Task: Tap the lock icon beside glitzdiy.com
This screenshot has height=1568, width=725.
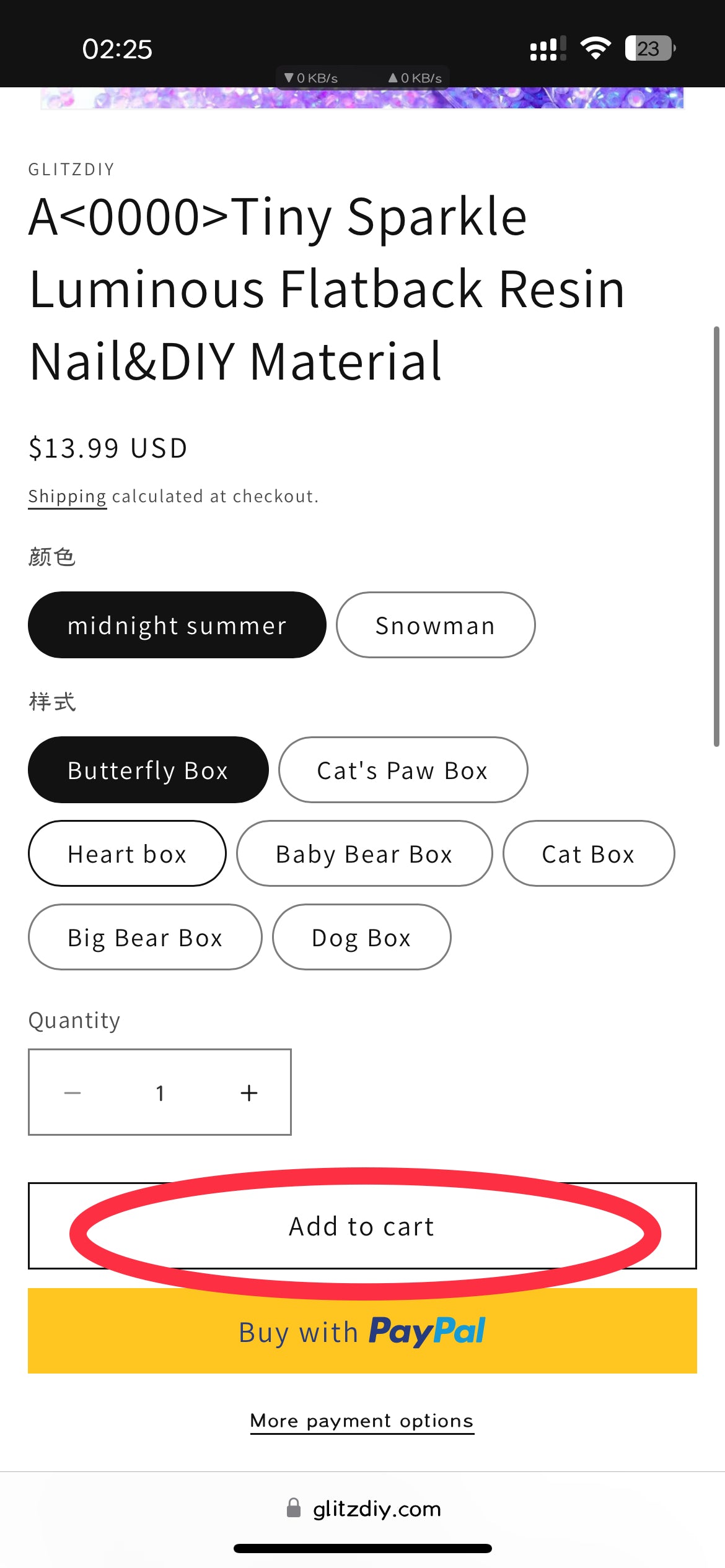Action: point(294,1508)
